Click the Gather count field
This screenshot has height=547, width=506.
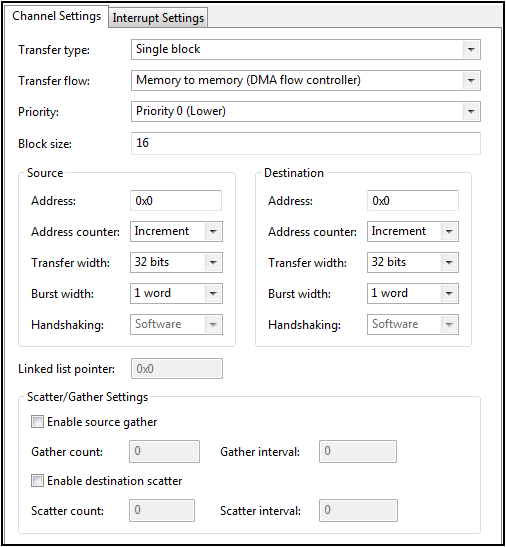164,451
